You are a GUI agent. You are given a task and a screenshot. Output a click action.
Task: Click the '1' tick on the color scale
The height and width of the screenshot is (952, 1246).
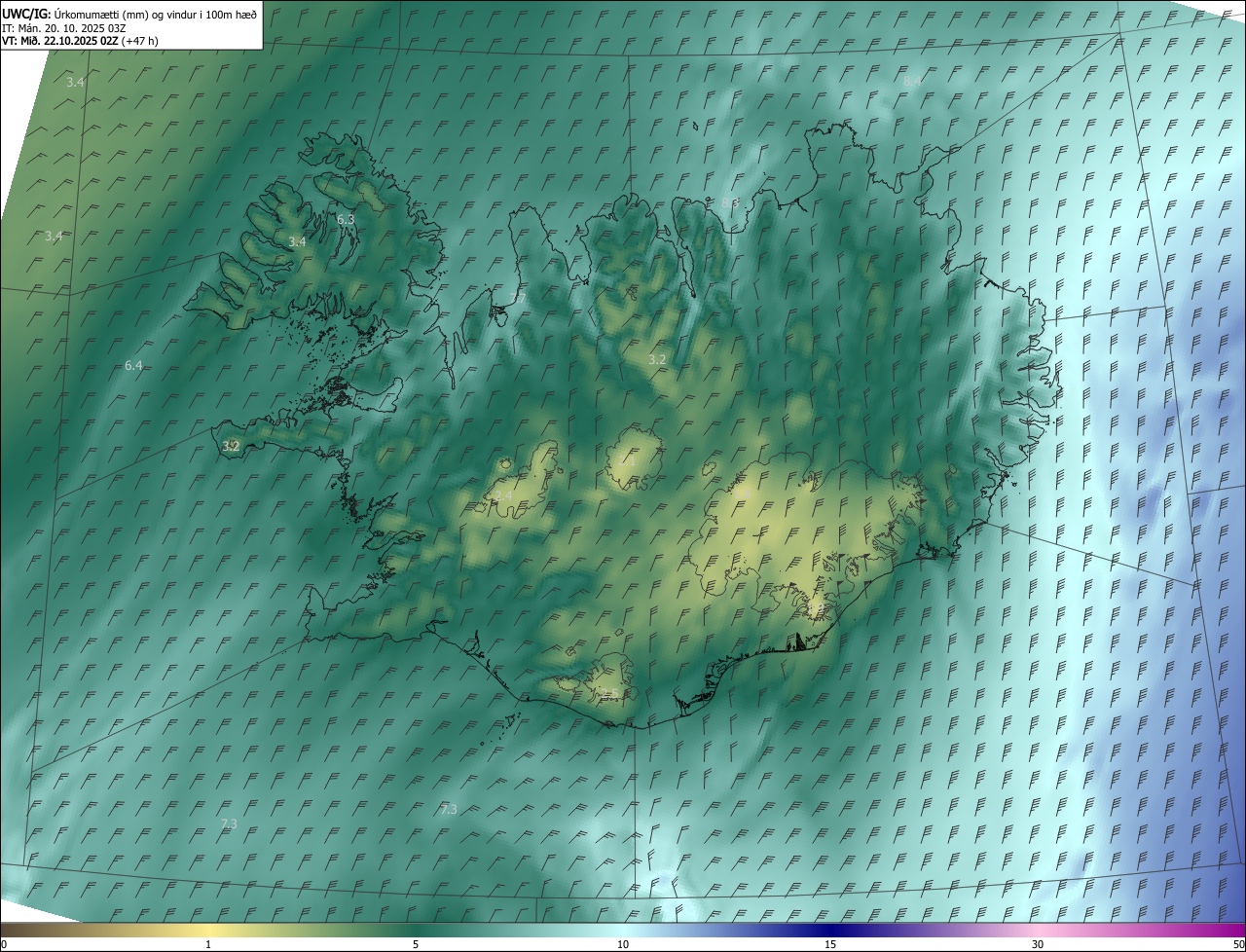(x=208, y=945)
